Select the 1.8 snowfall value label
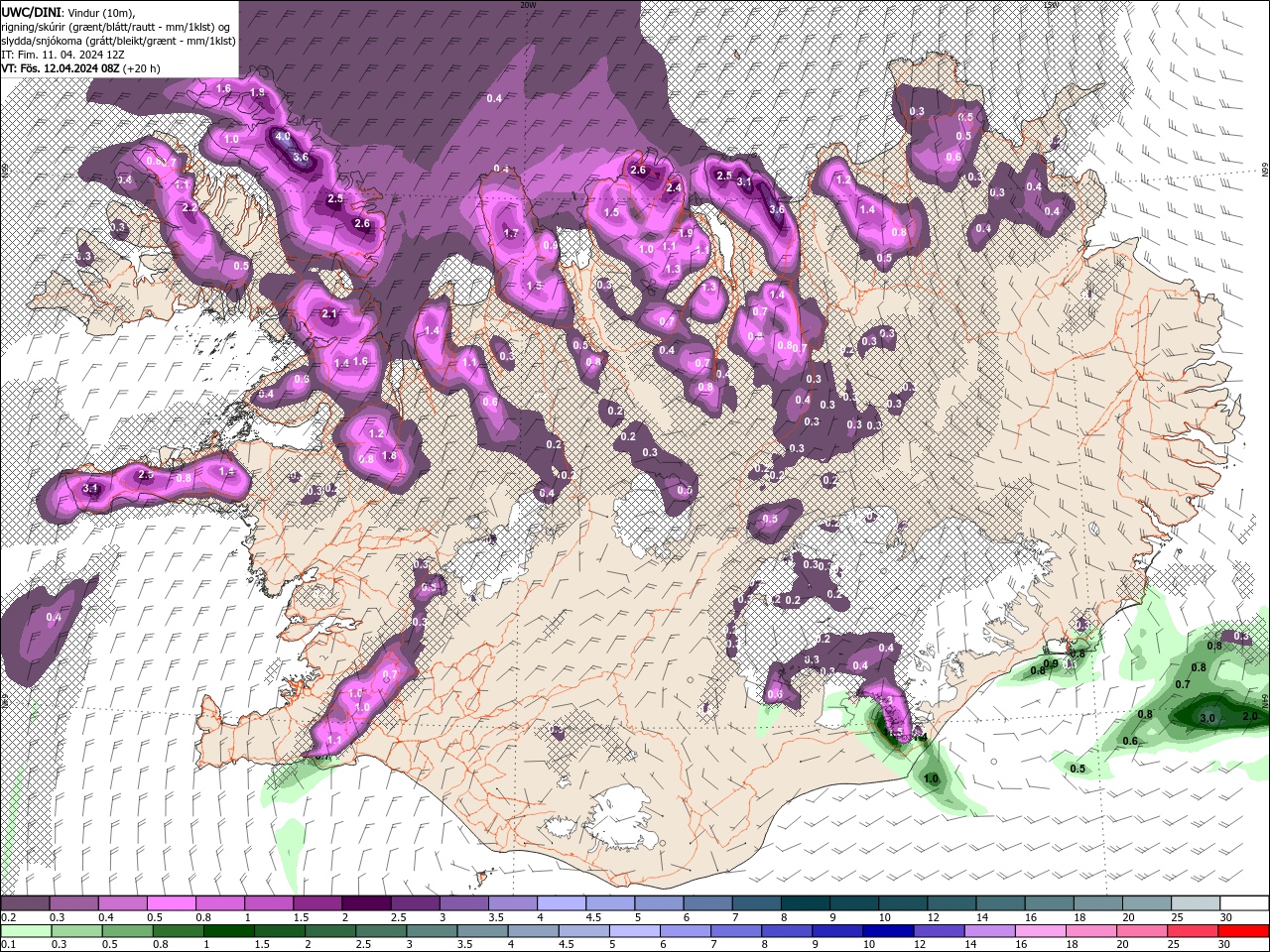This screenshot has width=1270, height=952. (x=389, y=456)
